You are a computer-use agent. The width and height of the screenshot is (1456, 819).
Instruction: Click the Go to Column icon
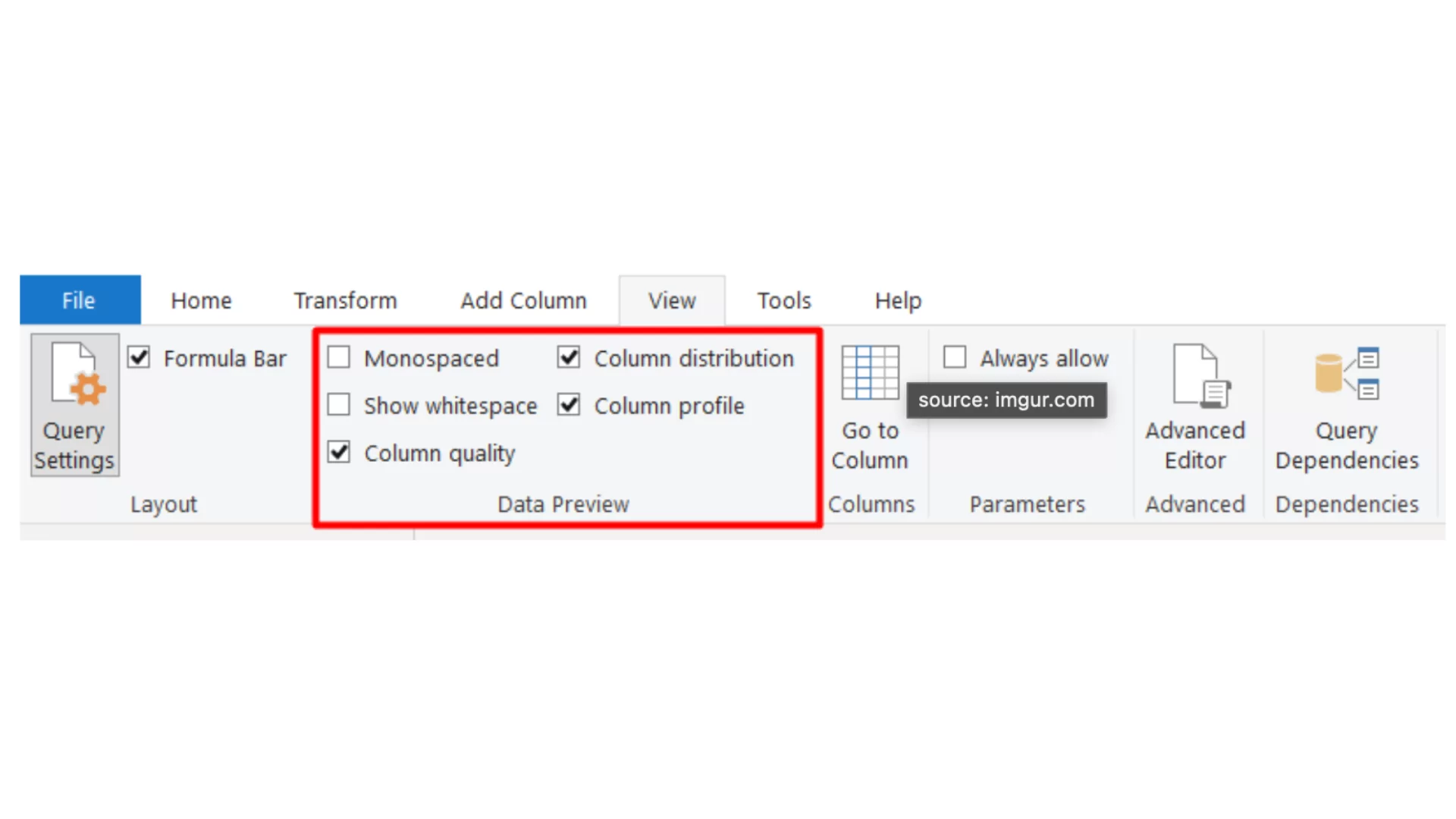click(870, 372)
